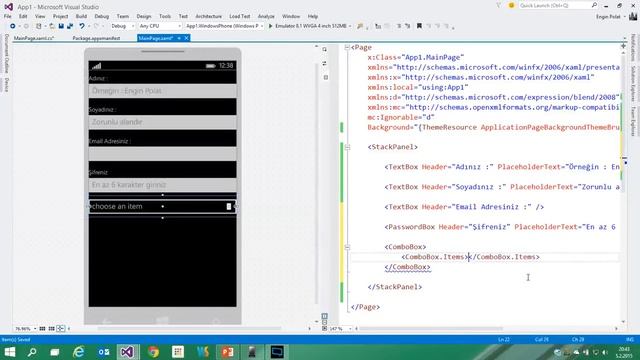Click the swap panes icon

[324, 64]
